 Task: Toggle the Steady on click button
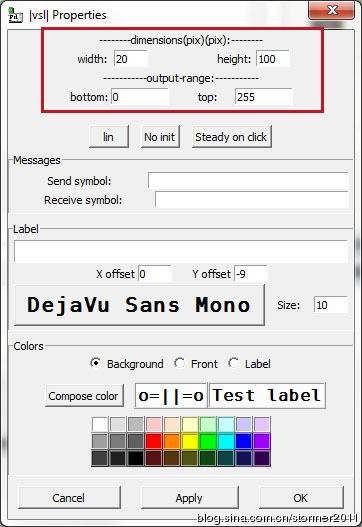(232, 137)
